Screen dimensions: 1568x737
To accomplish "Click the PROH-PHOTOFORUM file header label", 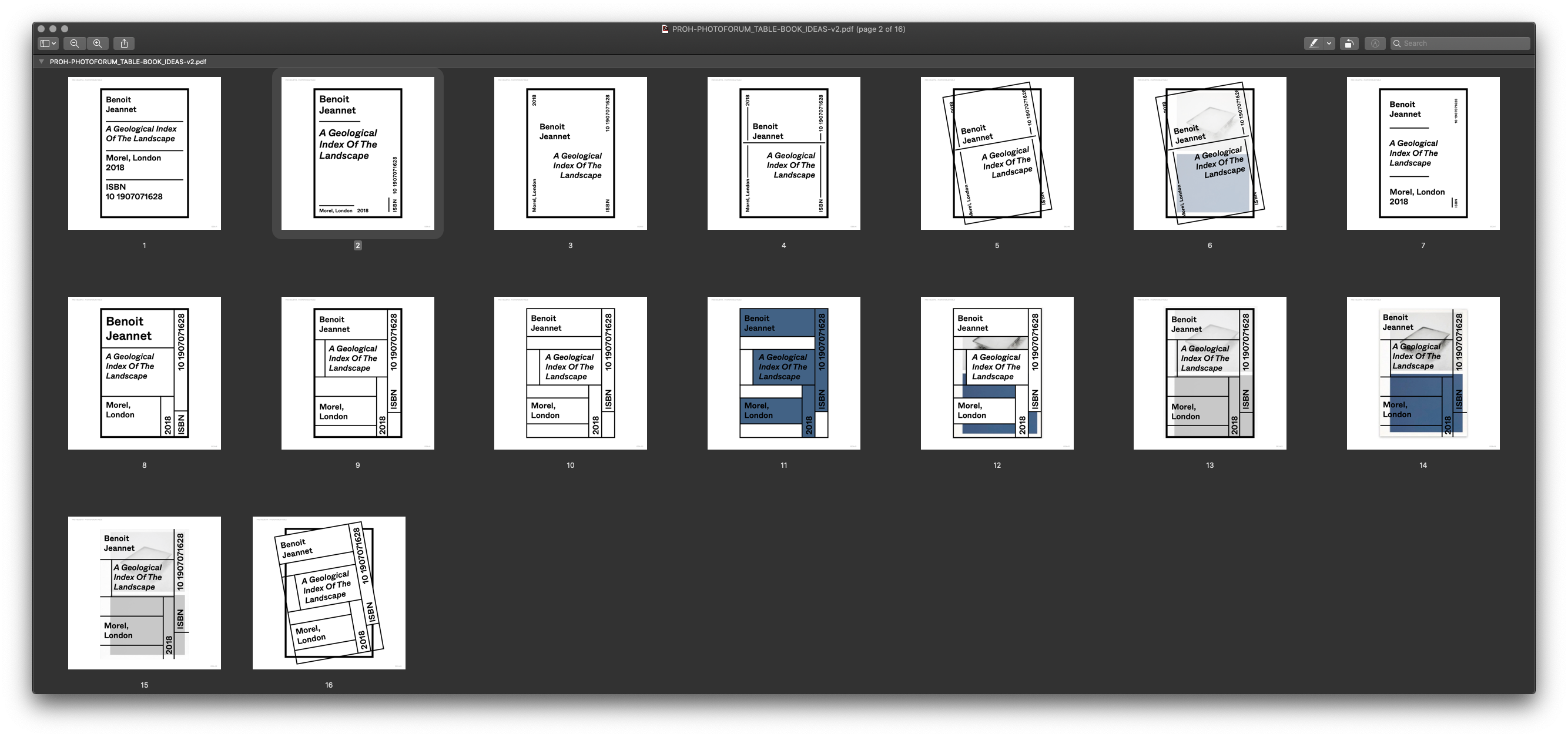I will click(128, 62).
